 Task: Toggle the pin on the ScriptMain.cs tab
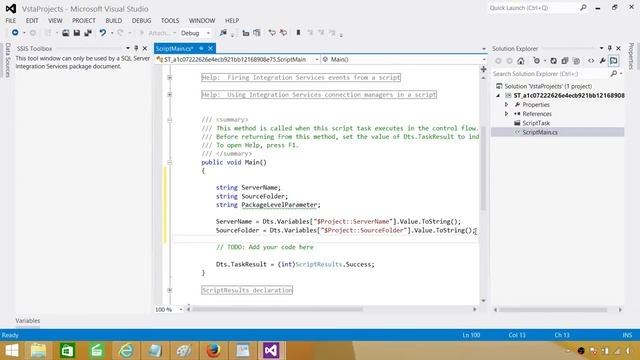[x=201, y=48]
